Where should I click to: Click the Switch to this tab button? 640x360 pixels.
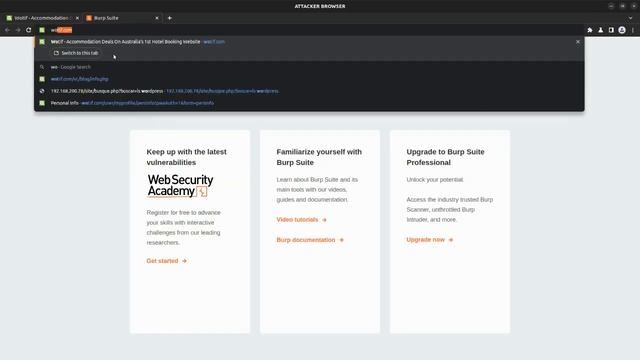click(x=76, y=53)
